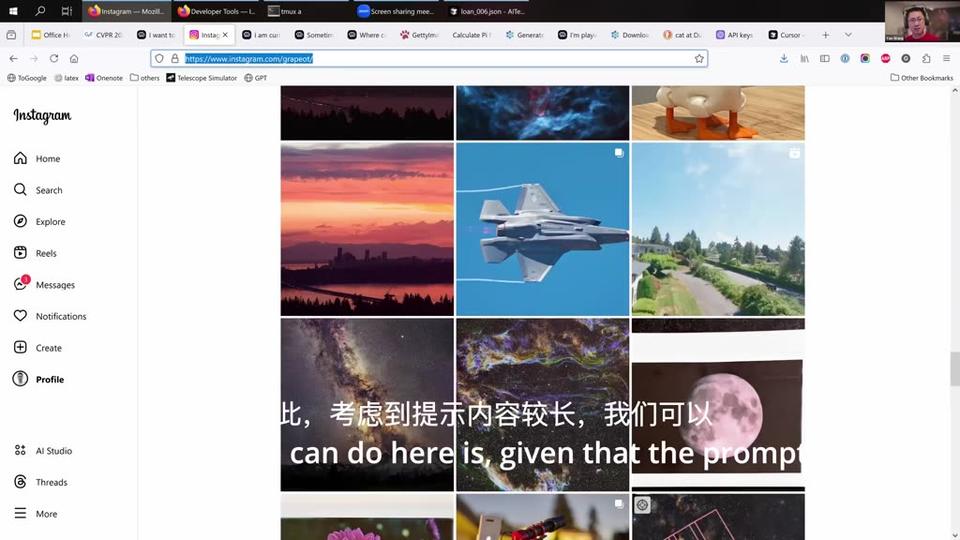Toggle the Firefox sidebar view
Screen dimensions: 960x540
(825, 59)
